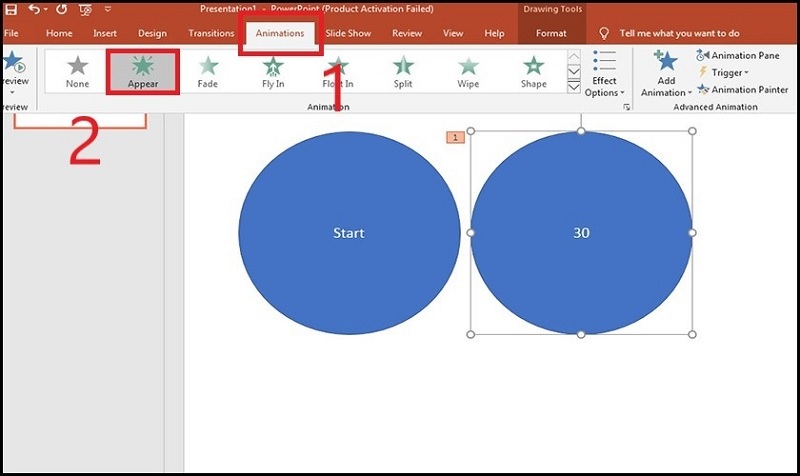Apply the Appear animation effect
Image resolution: width=800 pixels, height=476 pixels.
143,70
